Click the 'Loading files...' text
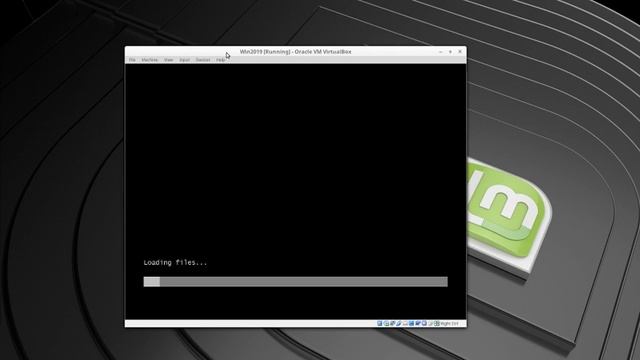The image size is (640, 360). point(175,262)
